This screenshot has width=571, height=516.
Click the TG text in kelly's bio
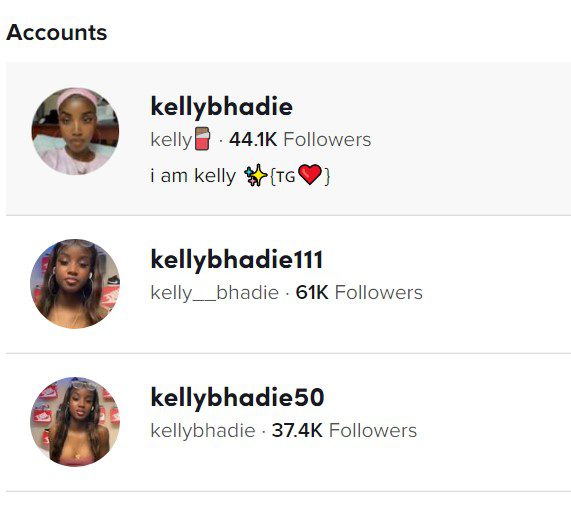coord(286,177)
